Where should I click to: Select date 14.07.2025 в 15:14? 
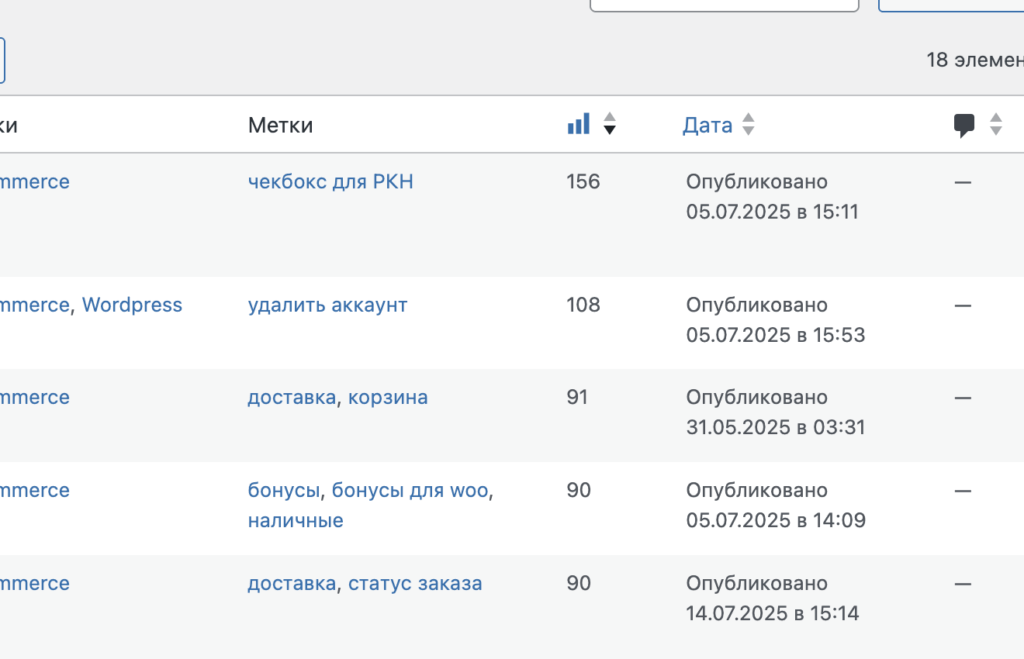[772, 613]
